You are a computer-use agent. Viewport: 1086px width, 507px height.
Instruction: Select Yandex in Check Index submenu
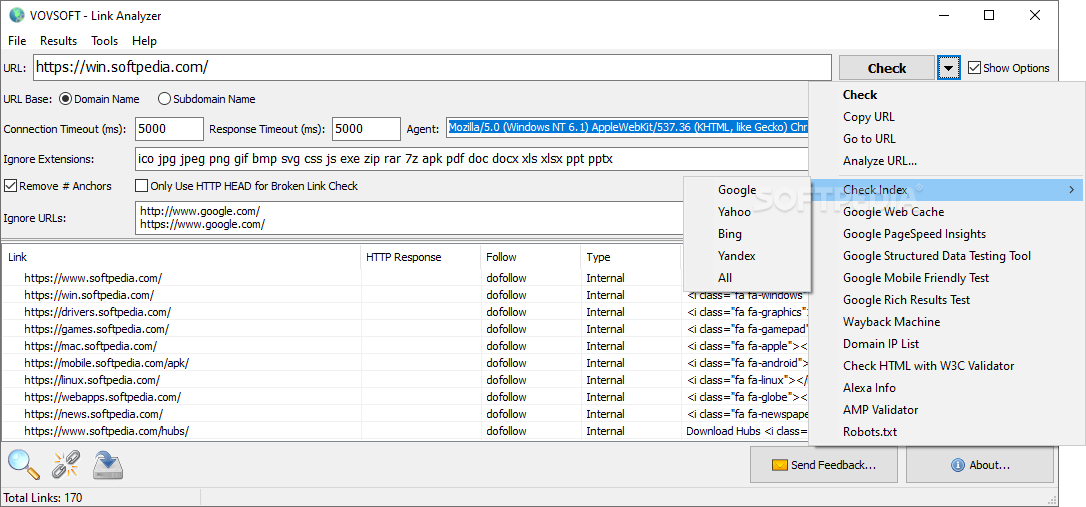coord(747,256)
